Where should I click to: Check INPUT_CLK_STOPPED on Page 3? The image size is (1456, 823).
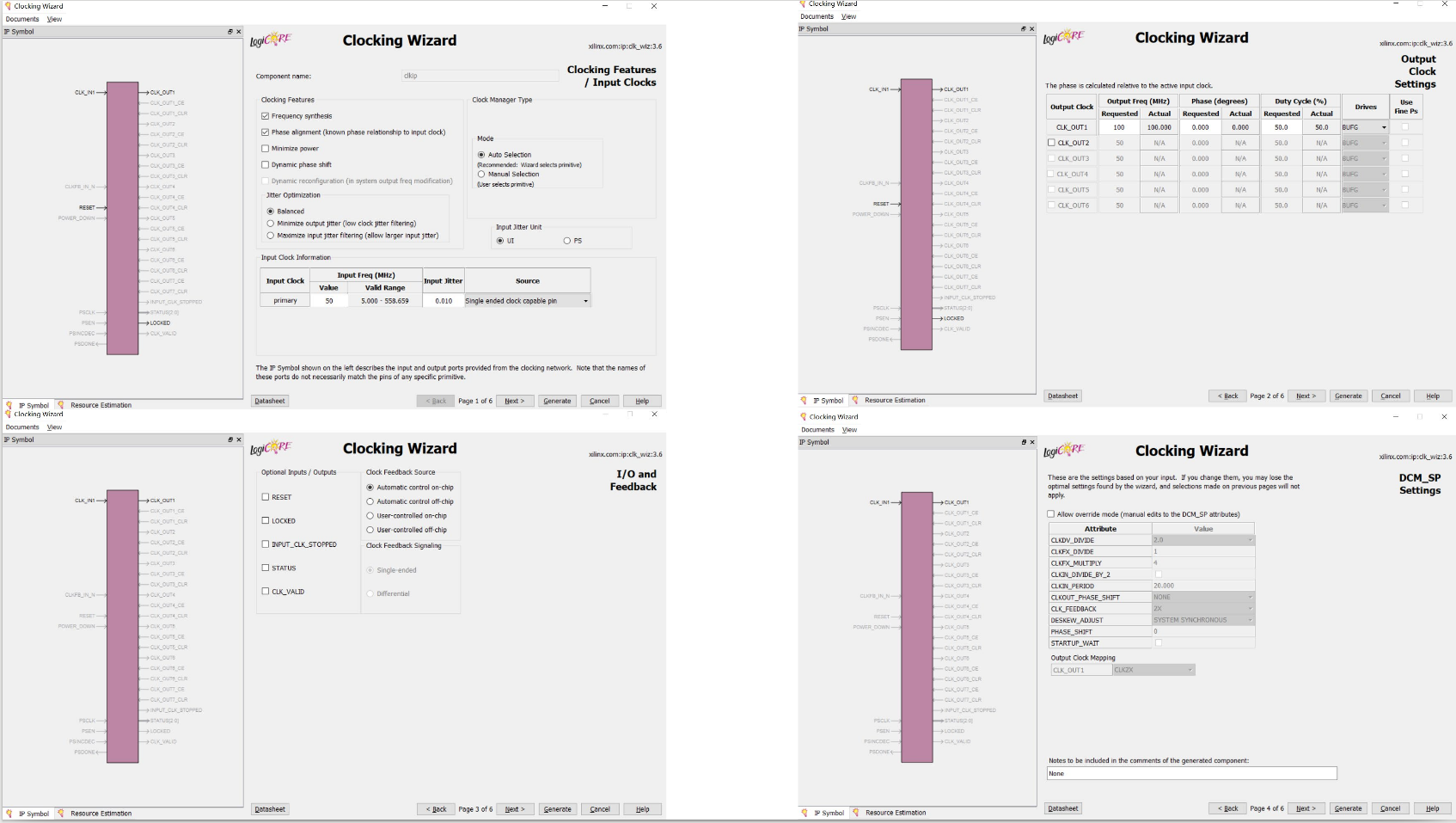(266, 544)
